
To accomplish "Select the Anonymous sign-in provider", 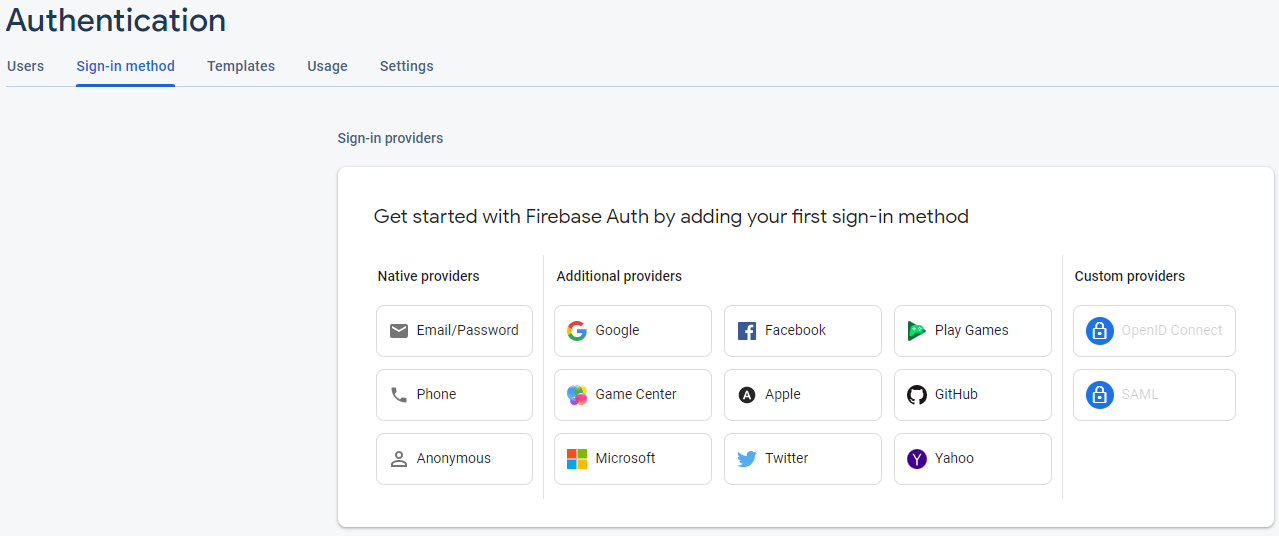I will click(454, 459).
